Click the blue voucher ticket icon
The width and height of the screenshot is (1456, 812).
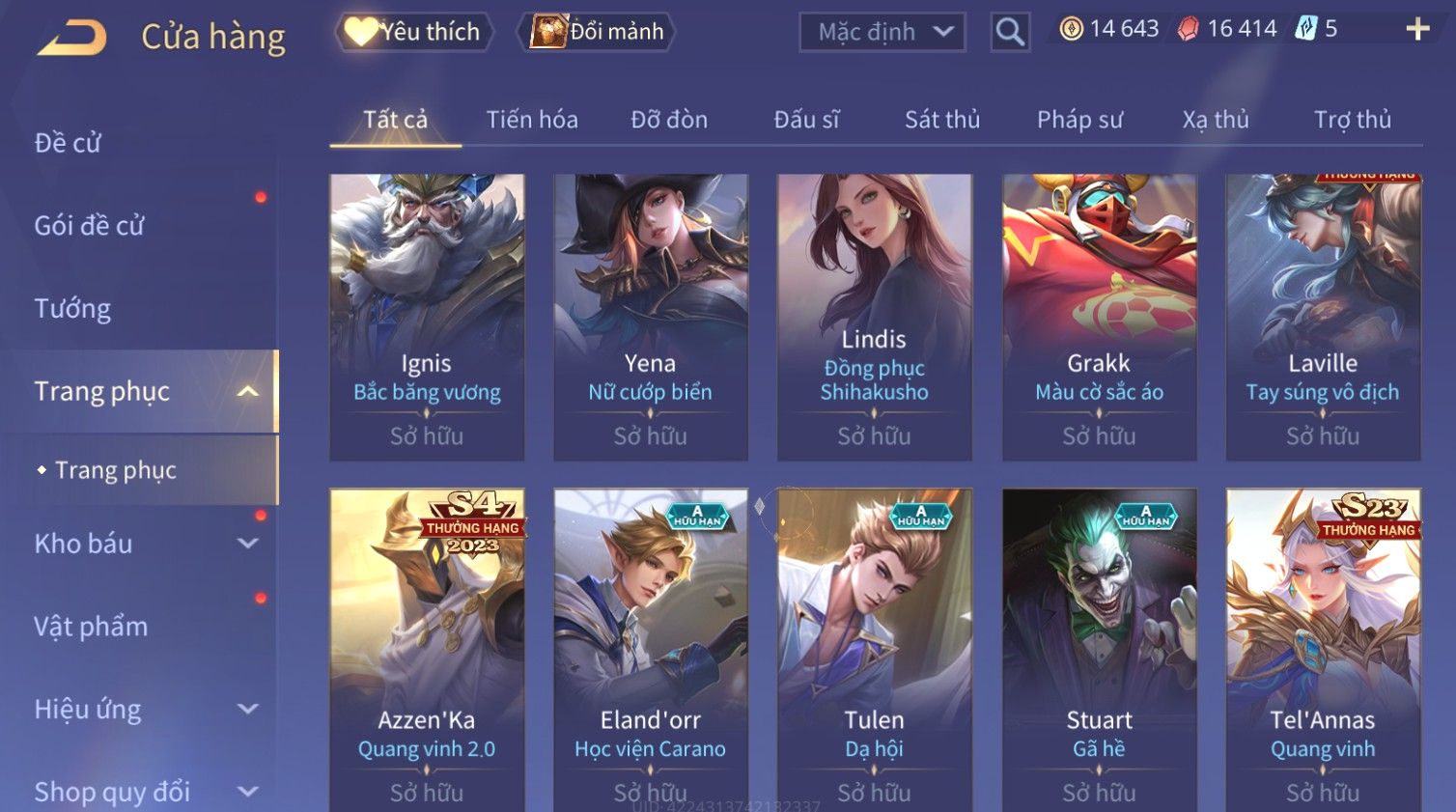click(1305, 28)
